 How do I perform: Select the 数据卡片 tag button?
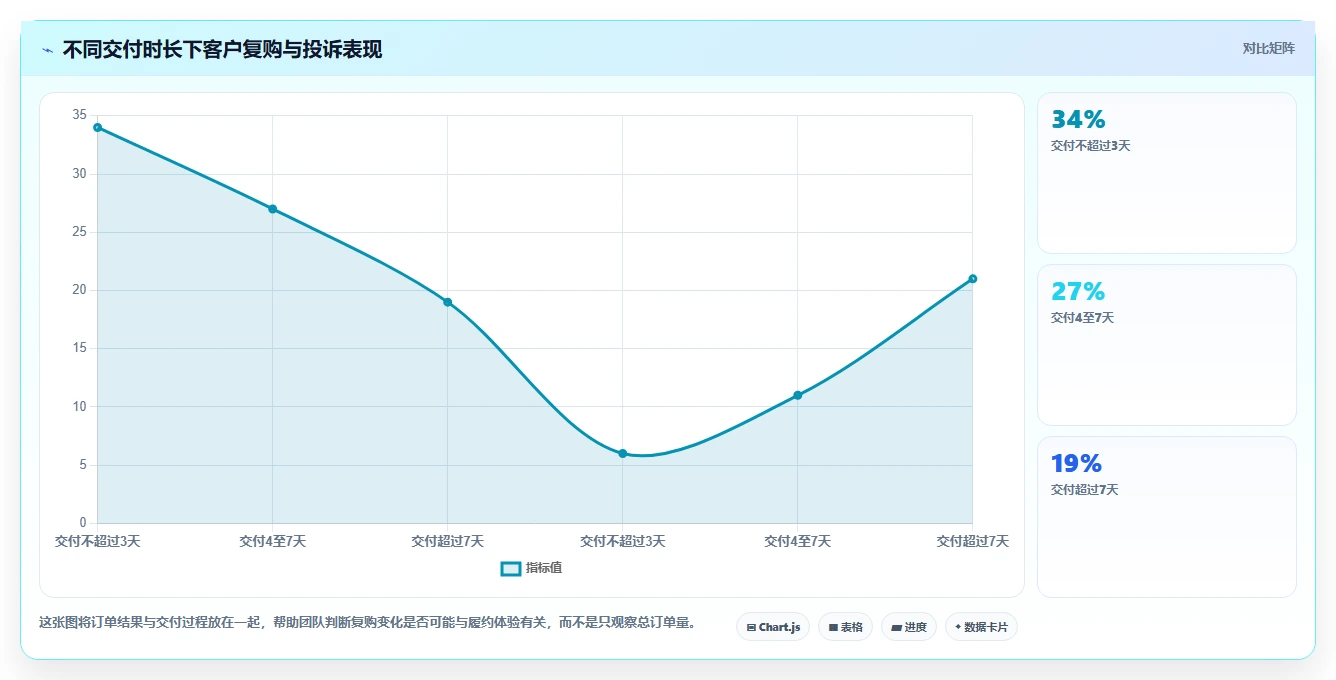point(981,627)
